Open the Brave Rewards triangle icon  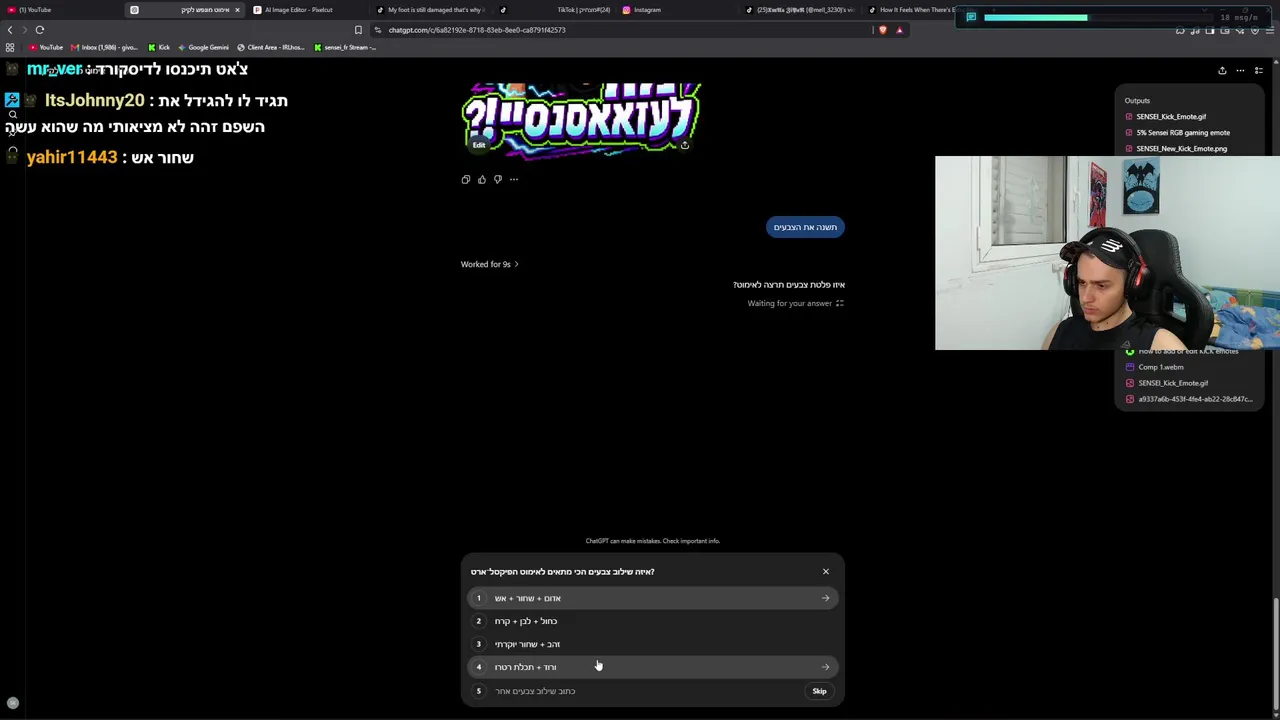pos(899,30)
